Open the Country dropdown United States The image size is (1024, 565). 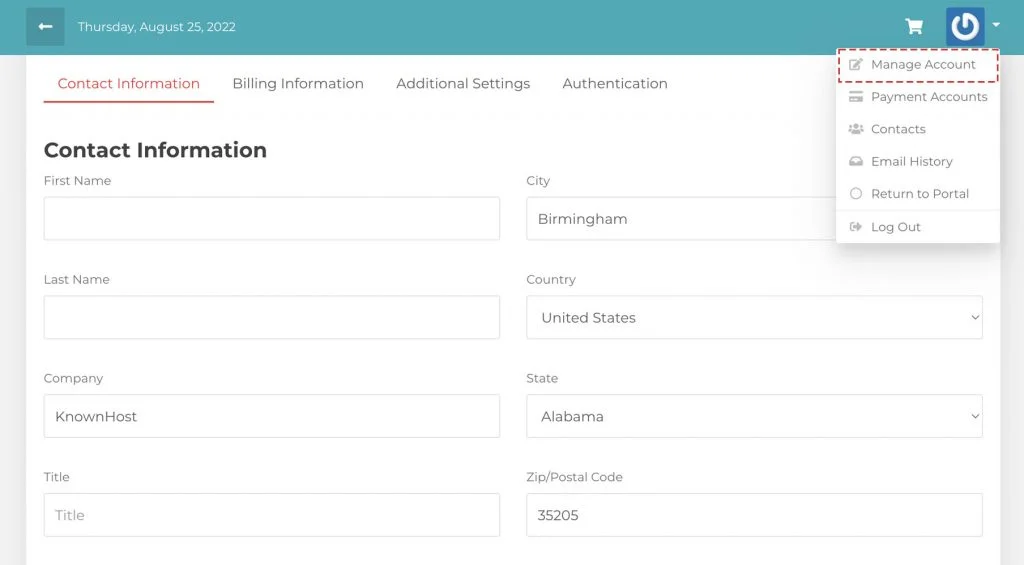click(754, 317)
